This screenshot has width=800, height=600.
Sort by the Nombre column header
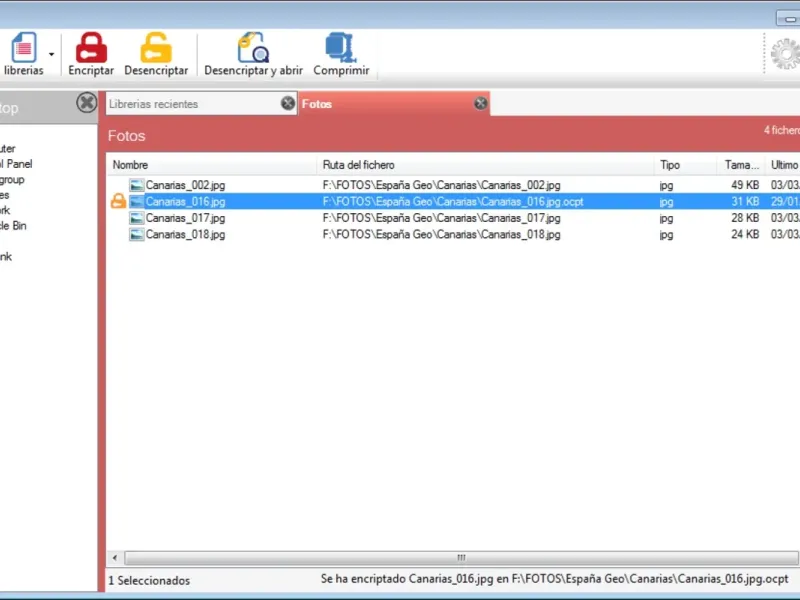pyautogui.click(x=212, y=165)
